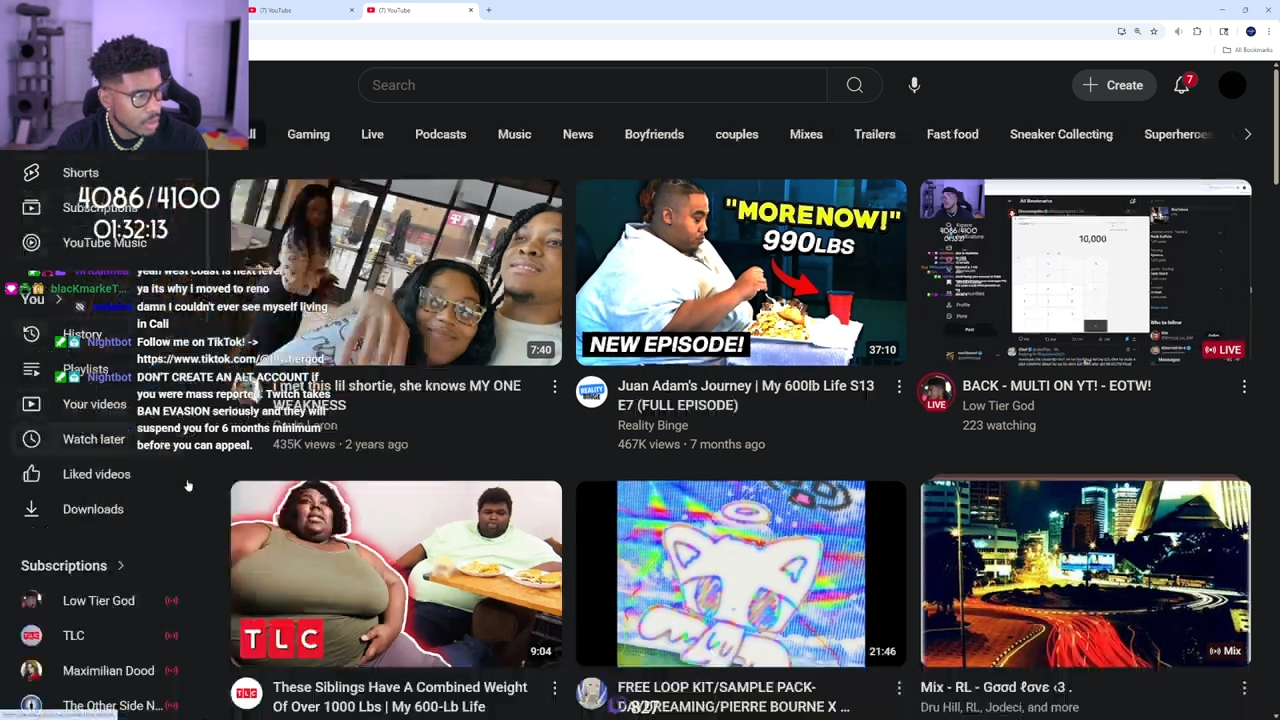Filter by the Trailers chip
Image resolution: width=1280 pixels, height=720 pixels.
pos(875,134)
